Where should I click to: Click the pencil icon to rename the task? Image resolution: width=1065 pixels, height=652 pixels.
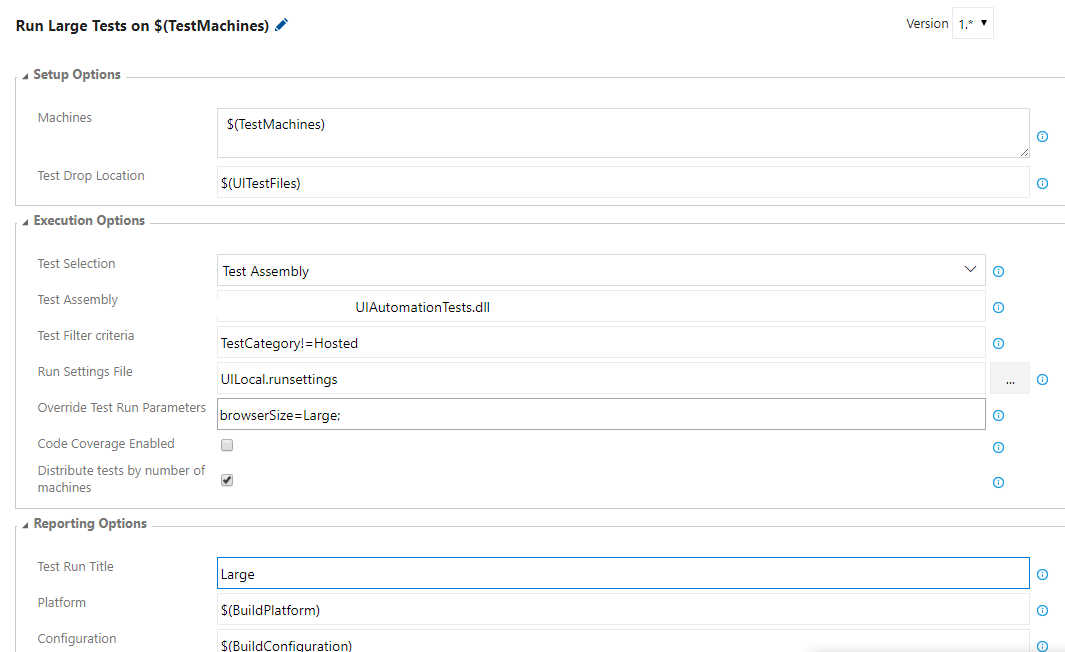click(280, 25)
